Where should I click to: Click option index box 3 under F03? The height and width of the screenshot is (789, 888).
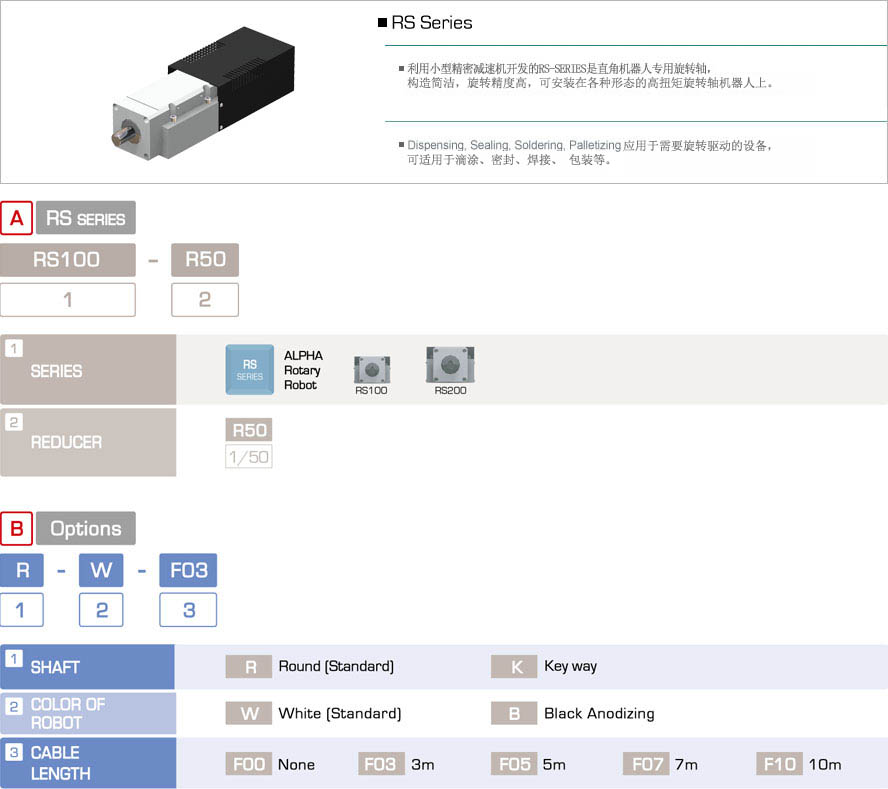pyautogui.click(x=188, y=610)
